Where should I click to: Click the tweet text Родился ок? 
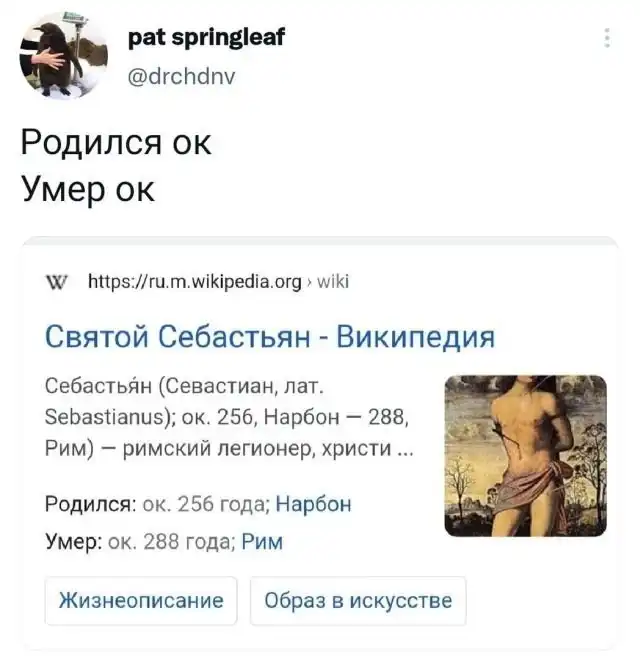[116, 143]
